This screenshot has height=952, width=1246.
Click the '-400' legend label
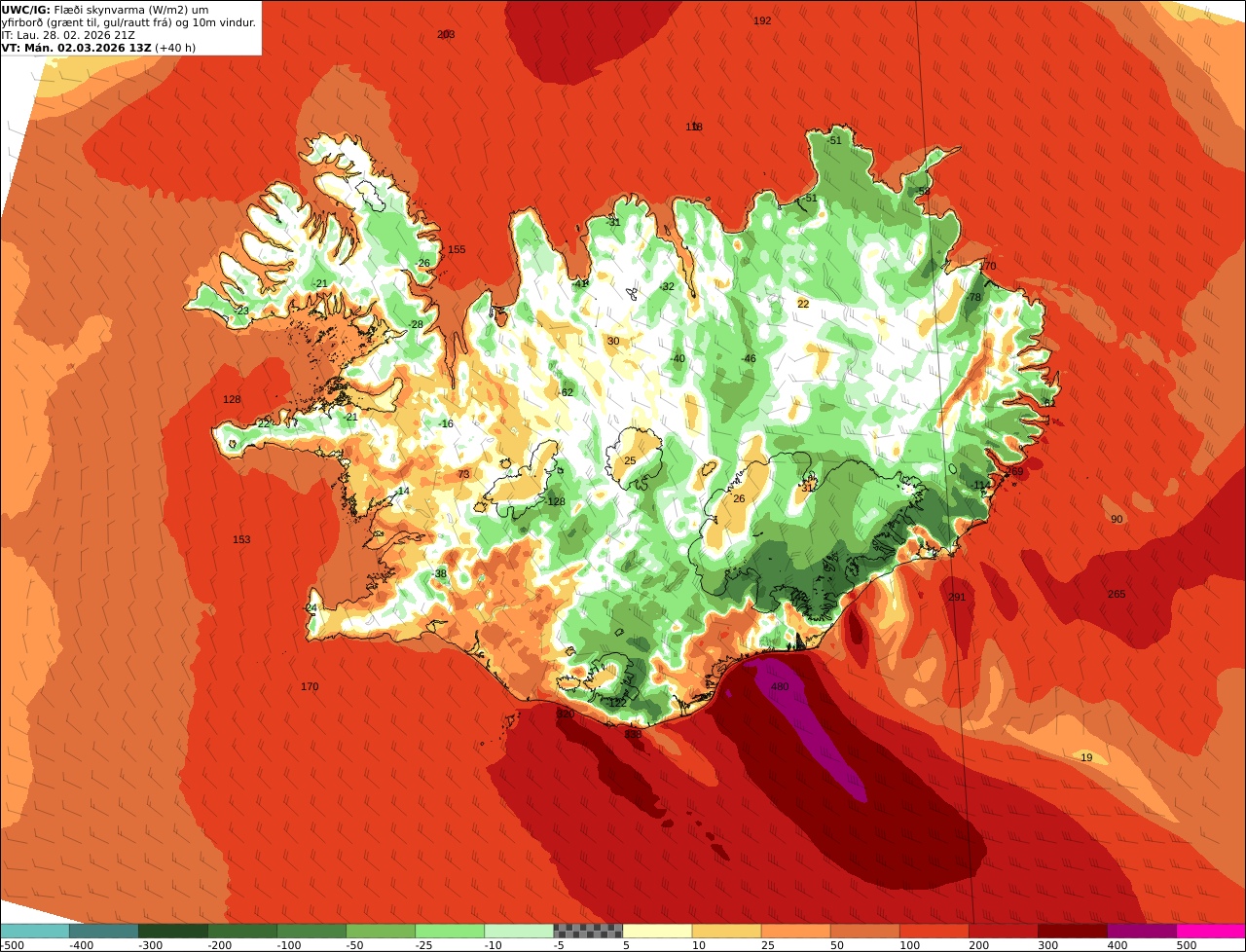pyautogui.click(x=81, y=945)
